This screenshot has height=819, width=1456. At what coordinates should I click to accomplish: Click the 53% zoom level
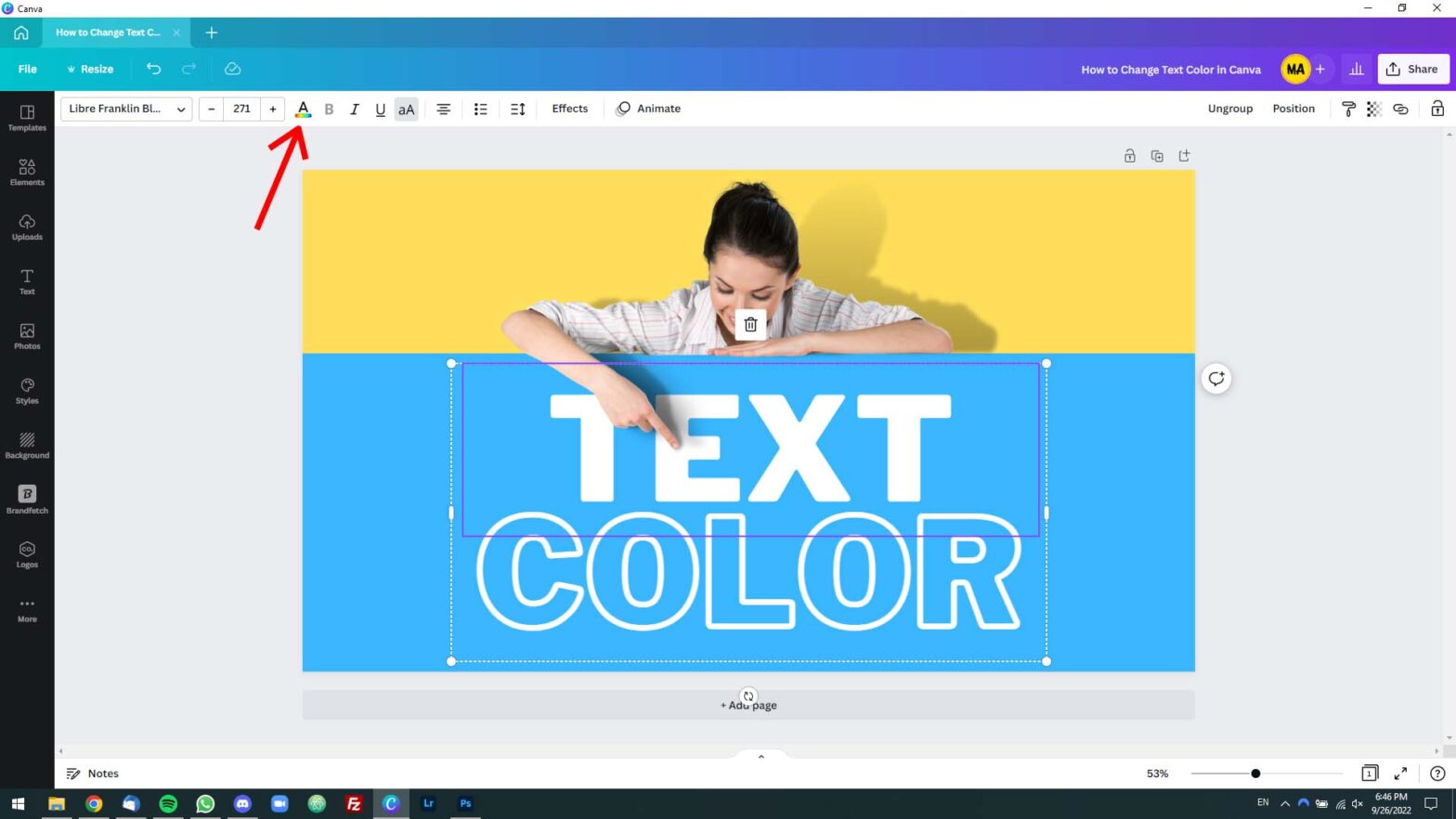pos(1157,773)
